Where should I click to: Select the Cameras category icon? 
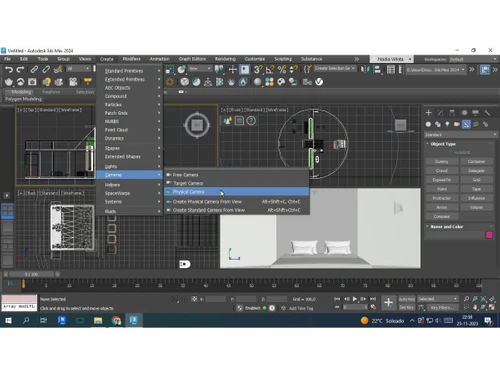point(457,124)
